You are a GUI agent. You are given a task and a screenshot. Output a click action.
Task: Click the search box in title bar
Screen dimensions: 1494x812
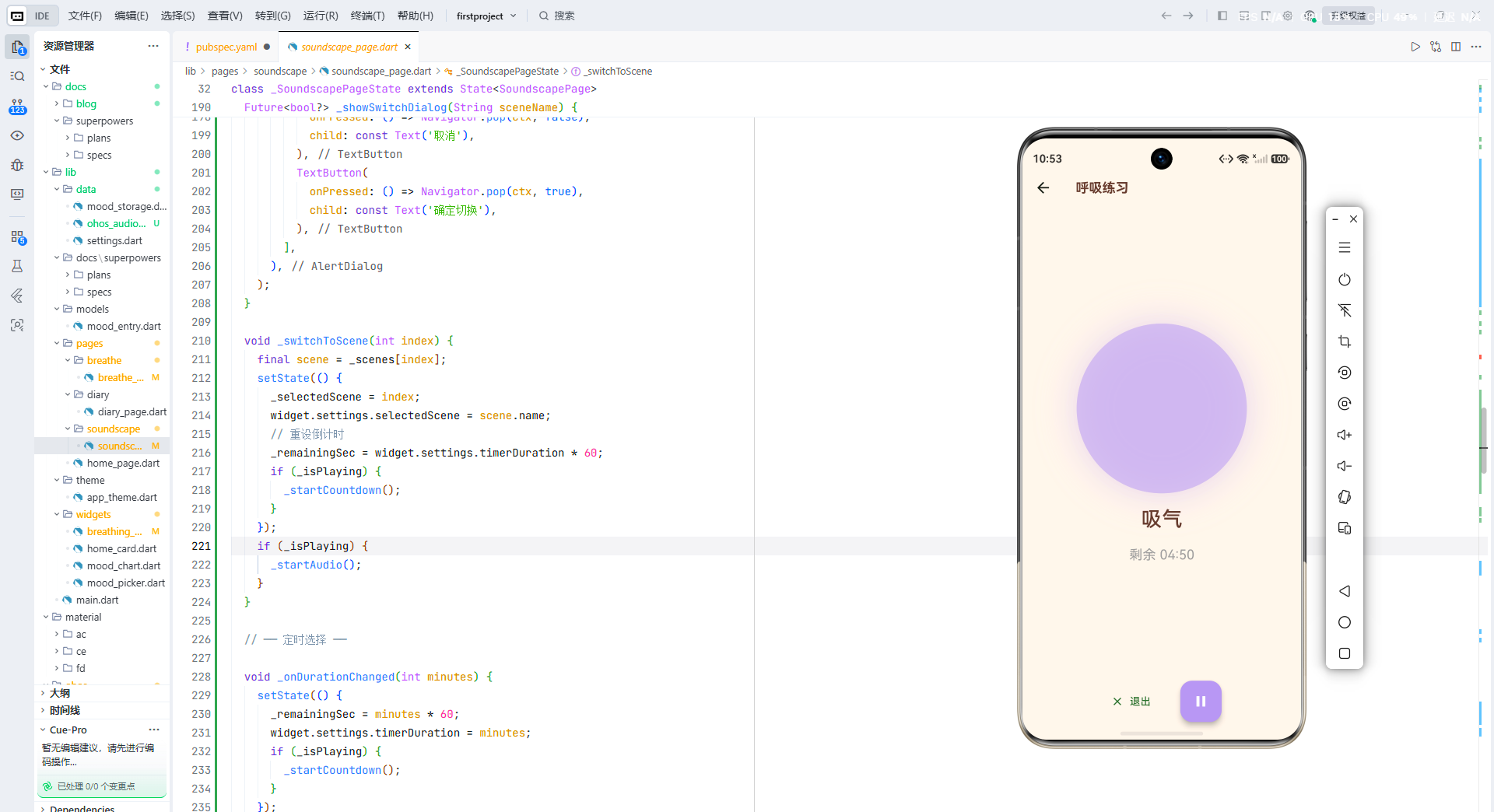tap(557, 16)
